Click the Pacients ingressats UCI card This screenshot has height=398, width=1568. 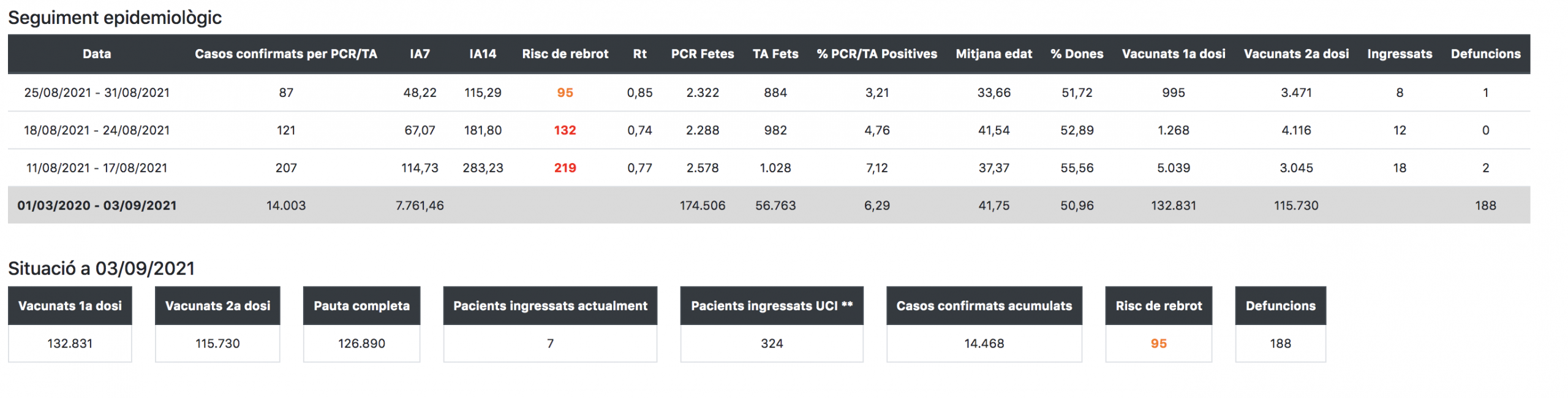(x=772, y=324)
